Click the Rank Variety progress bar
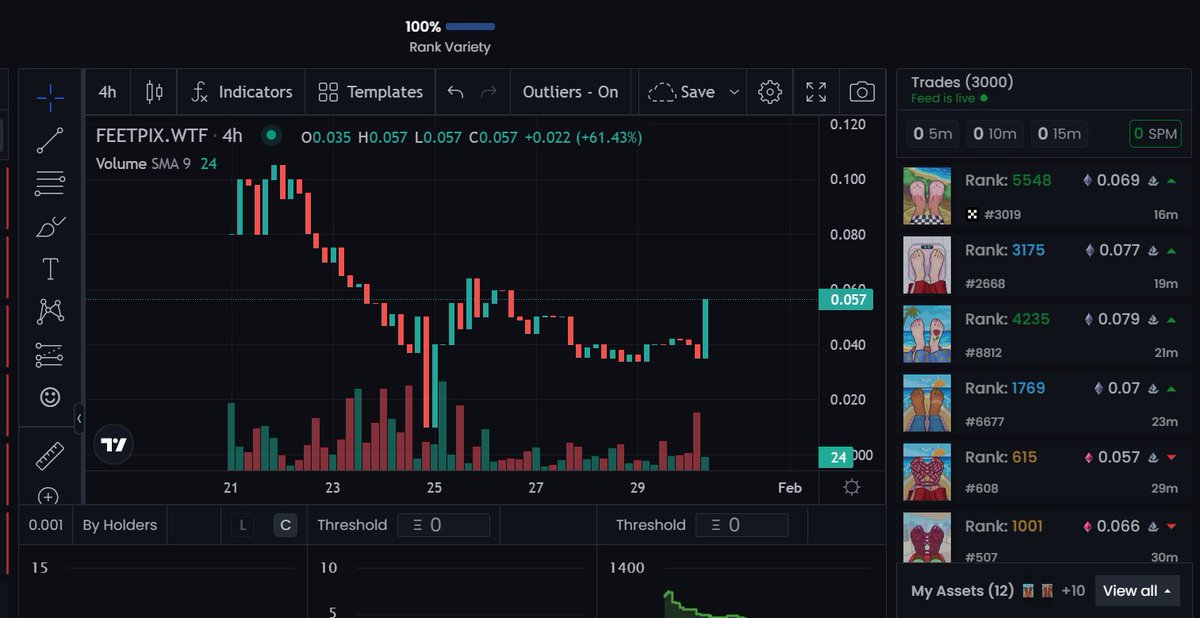The height and width of the screenshot is (618, 1200). [x=470, y=27]
